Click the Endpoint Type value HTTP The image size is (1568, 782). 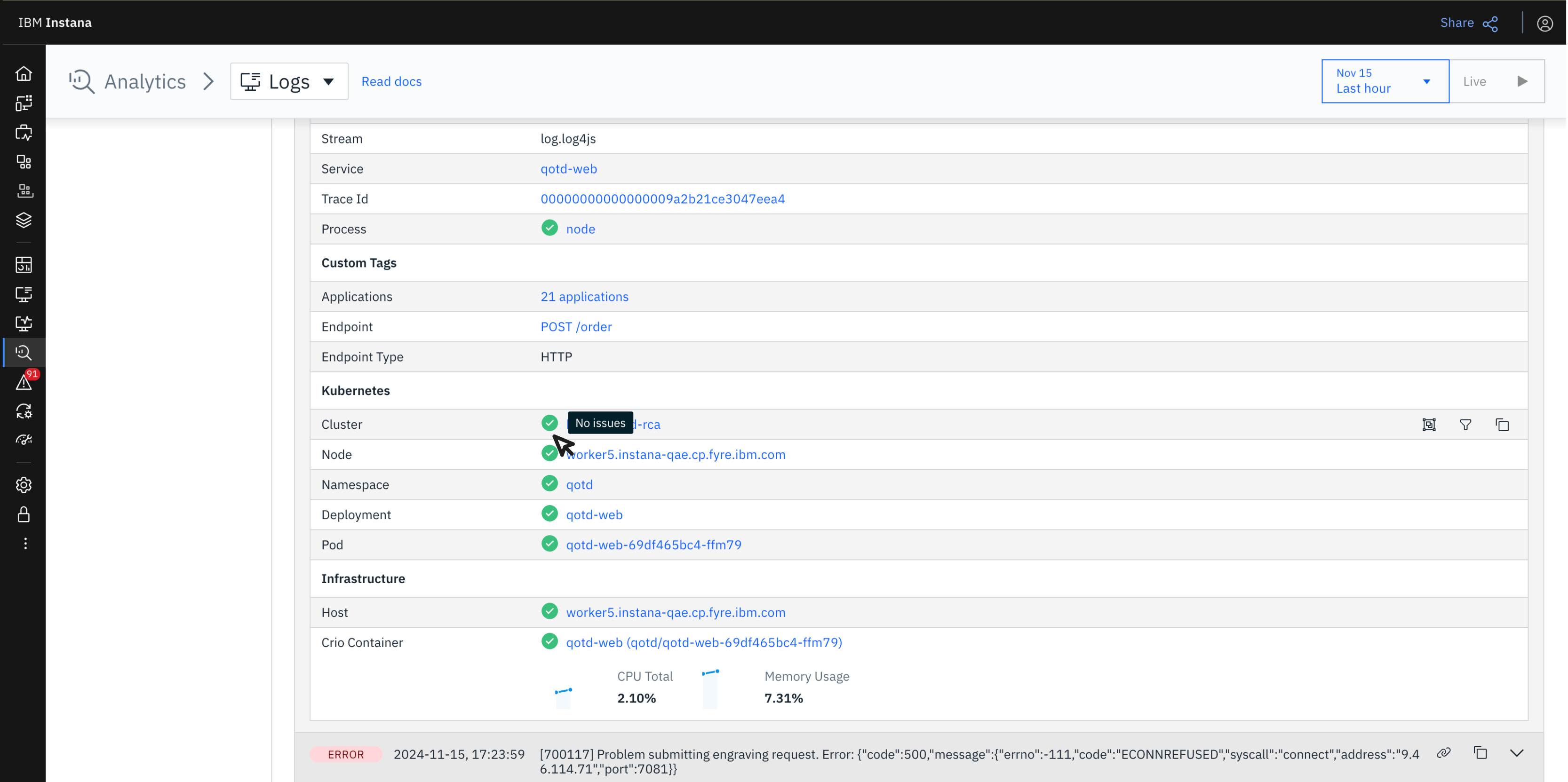pyautogui.click(x=557, y=357)
